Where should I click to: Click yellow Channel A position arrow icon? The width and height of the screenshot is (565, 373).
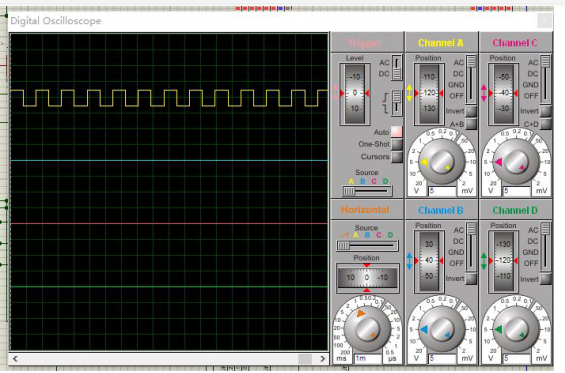(x=409, y=93)
